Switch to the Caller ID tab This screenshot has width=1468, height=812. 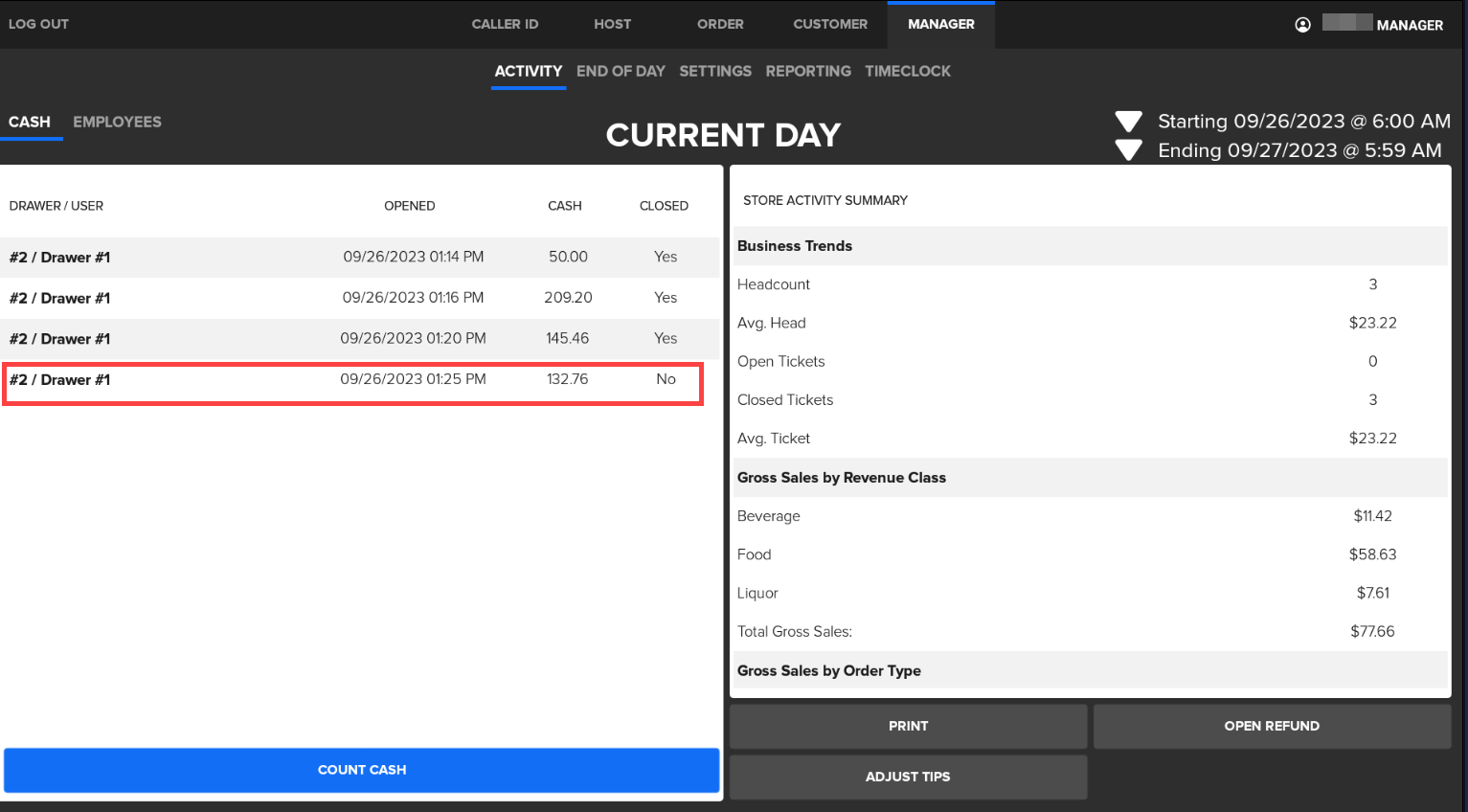(505, 24)
